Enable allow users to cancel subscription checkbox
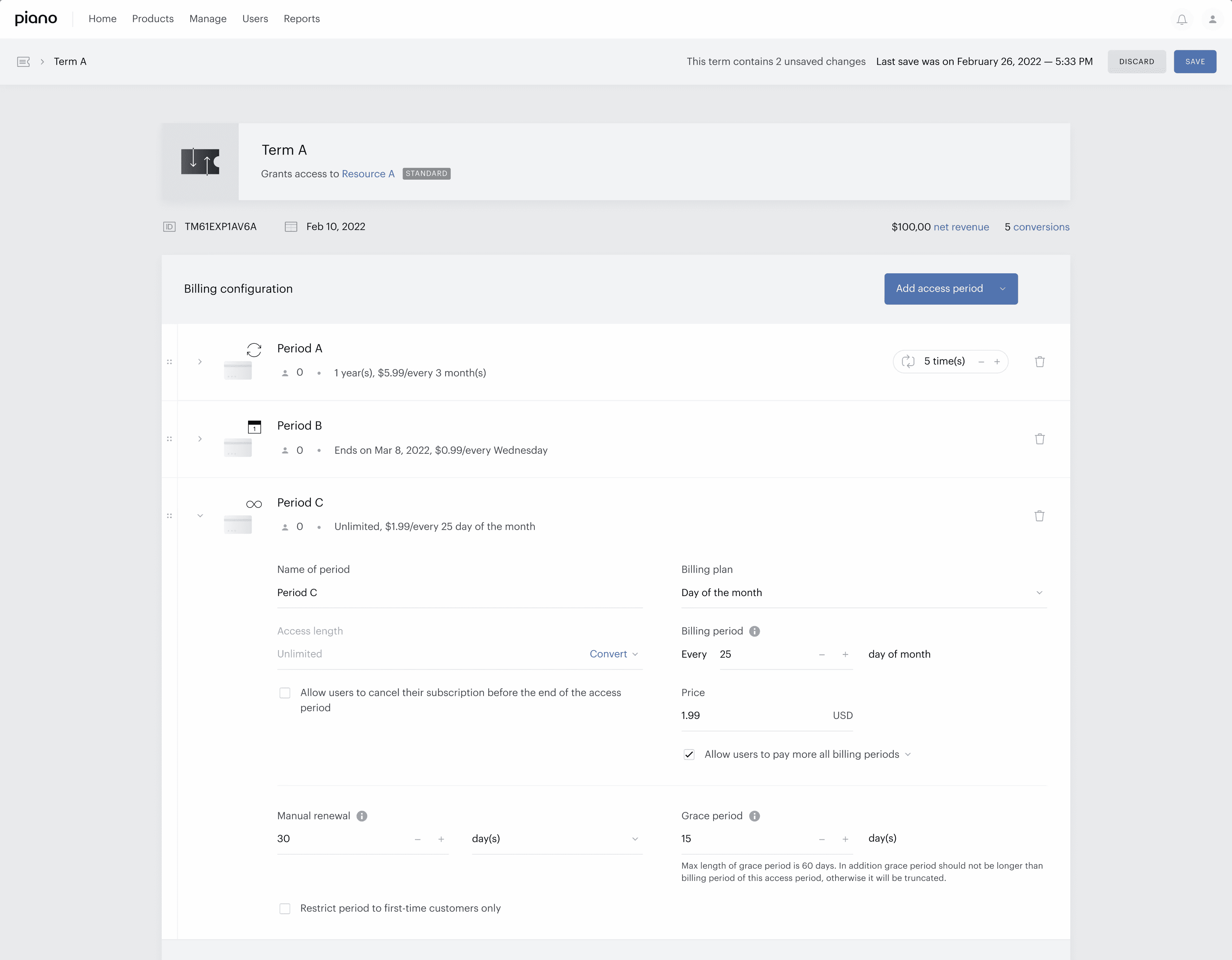The image size is (1232, 960). 285,692
